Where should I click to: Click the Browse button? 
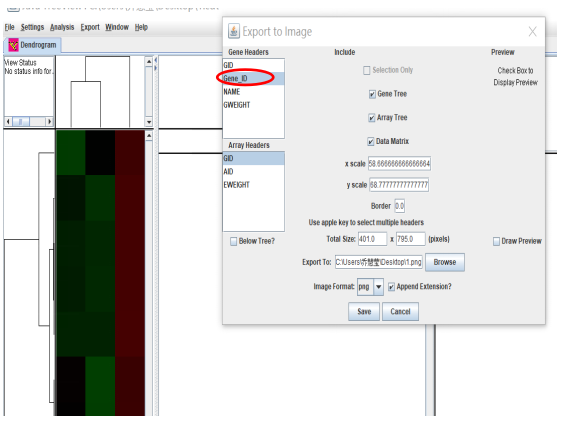coord(445,262)
